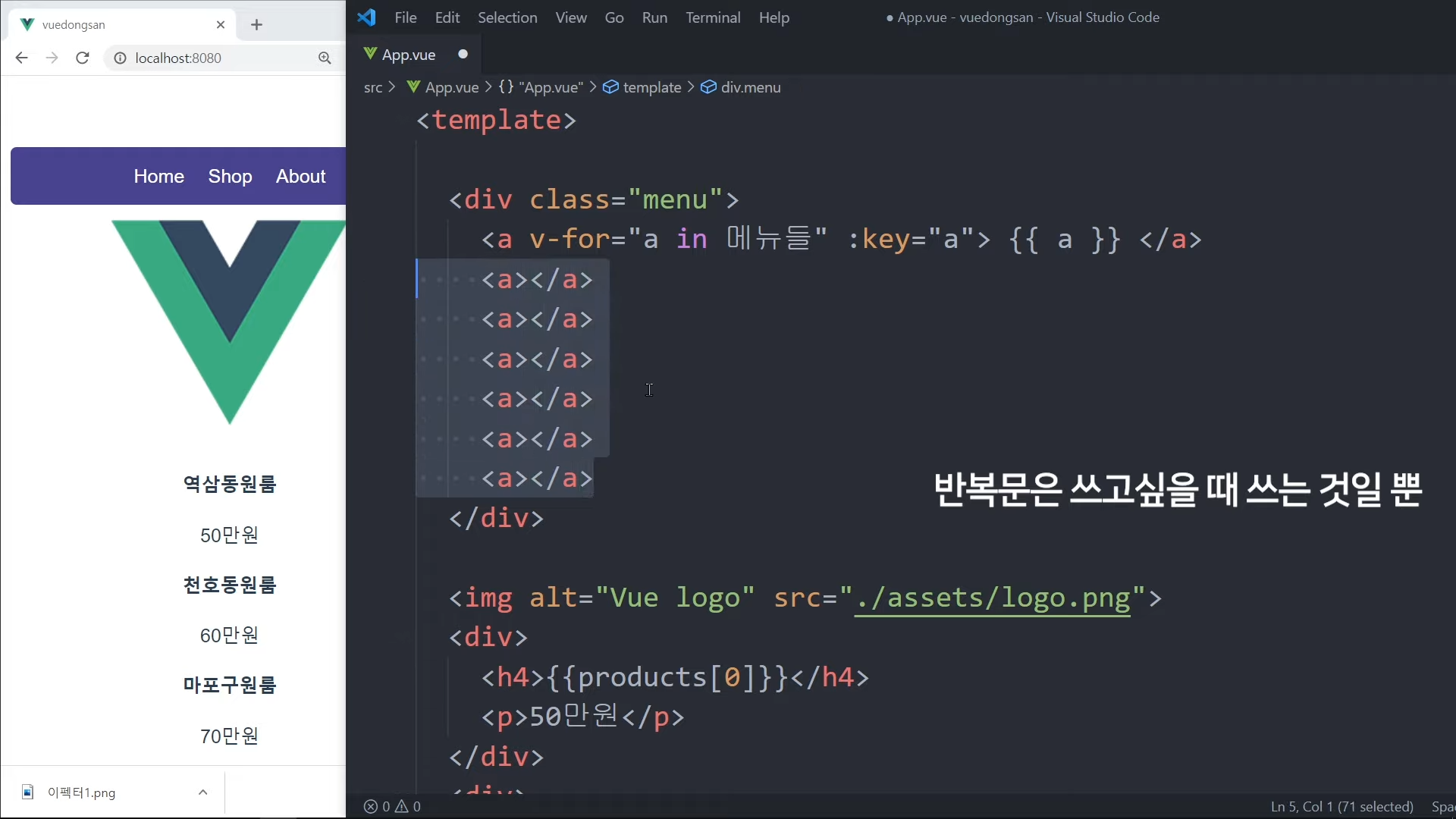Click the About link in navbar
This screenshot has height=819, width=1456.
(300, 176)
